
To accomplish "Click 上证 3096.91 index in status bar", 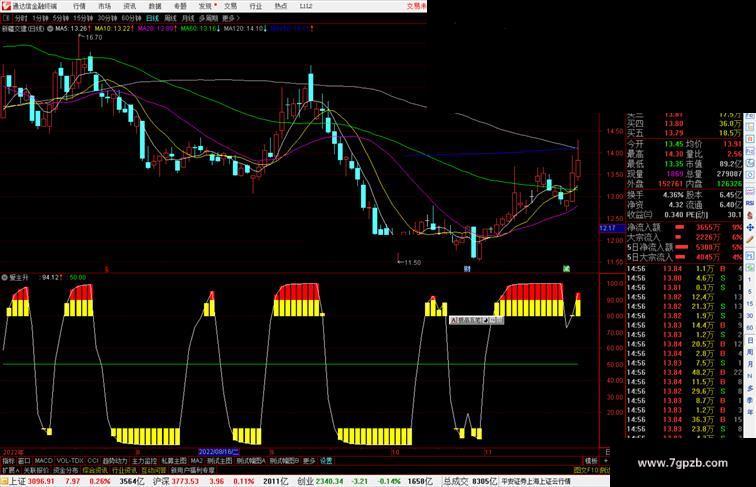I will pyautogui.click(x=31, y=481).
